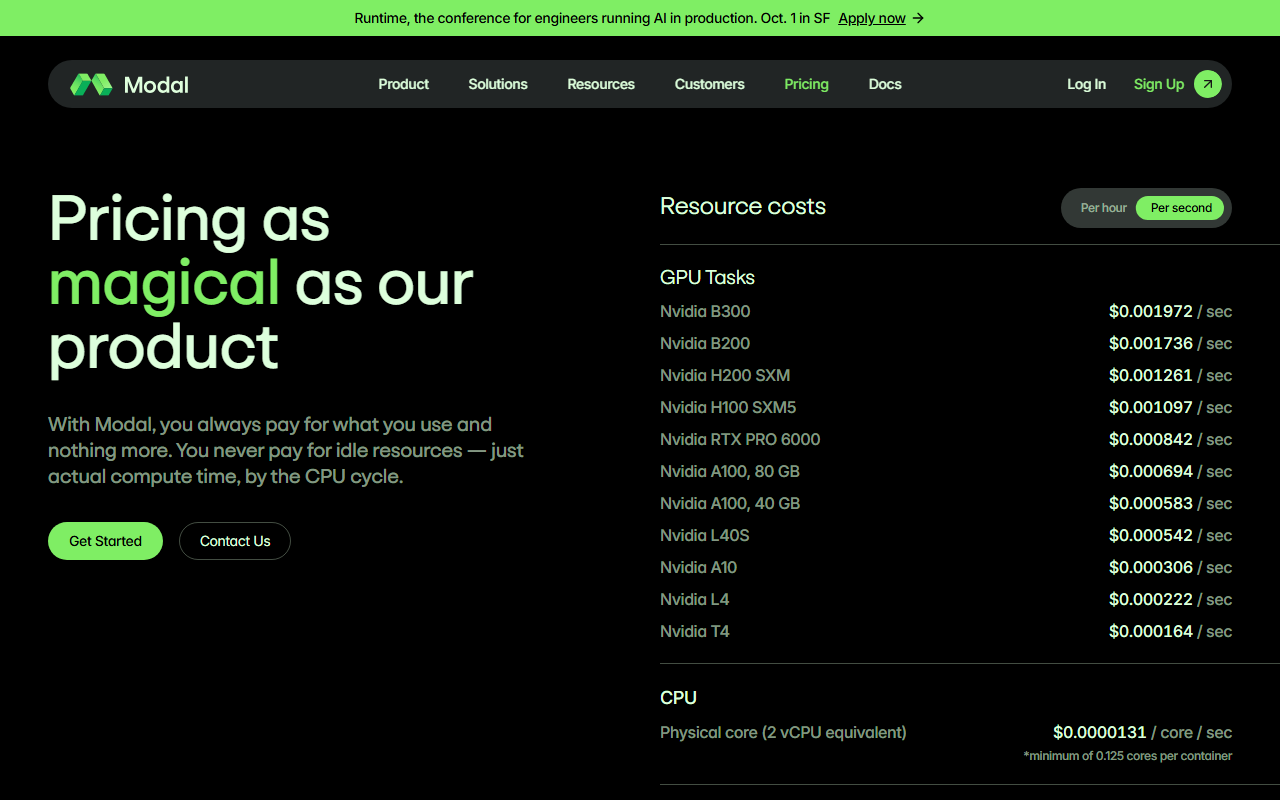Screen dimensions: 1280x800
Task: Click the Nvidia A10 label
Action: (x=698, y=567)
